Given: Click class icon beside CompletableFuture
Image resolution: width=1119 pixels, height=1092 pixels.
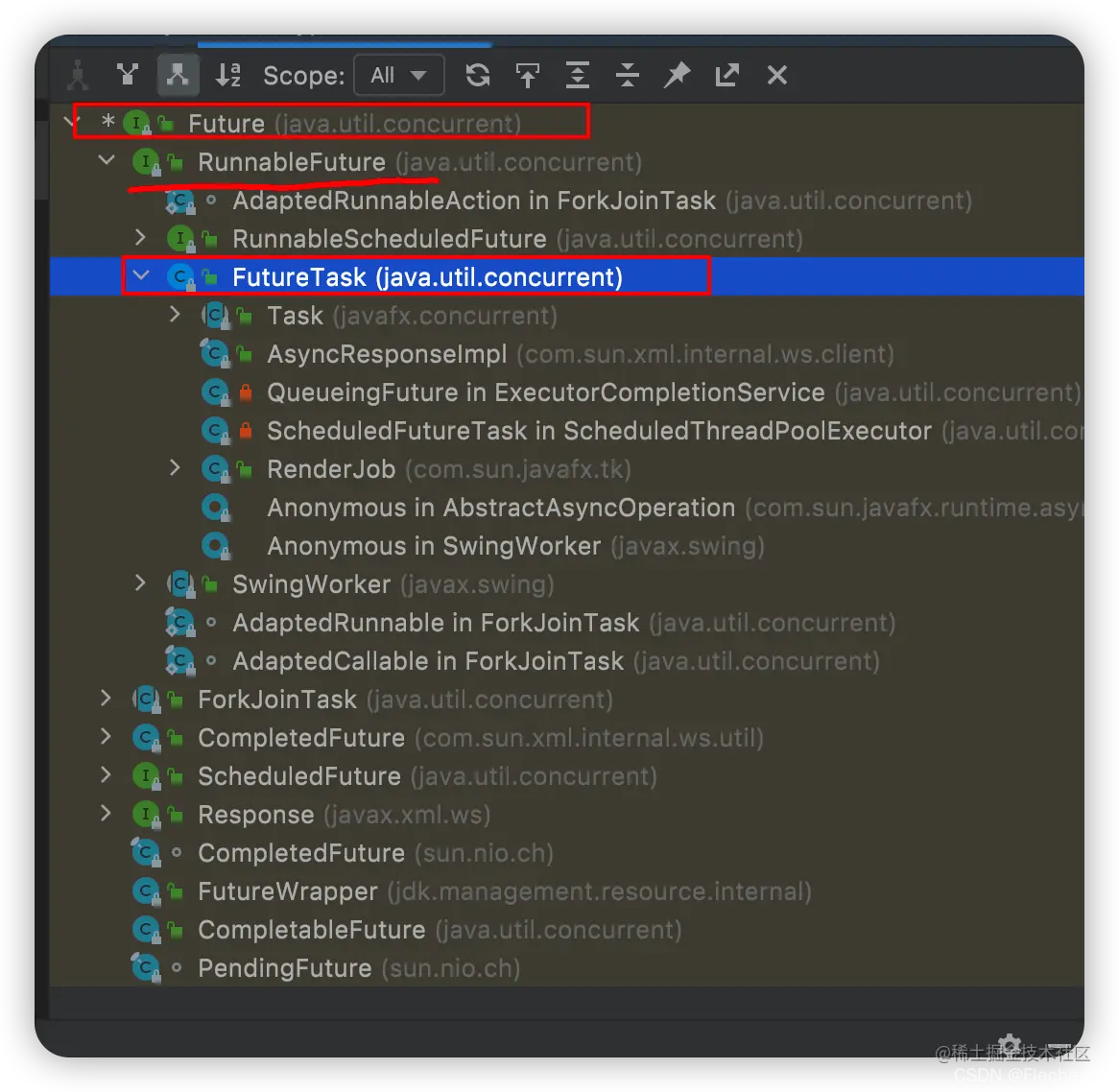Looking at the screenshot, I should tap(146, 930).
